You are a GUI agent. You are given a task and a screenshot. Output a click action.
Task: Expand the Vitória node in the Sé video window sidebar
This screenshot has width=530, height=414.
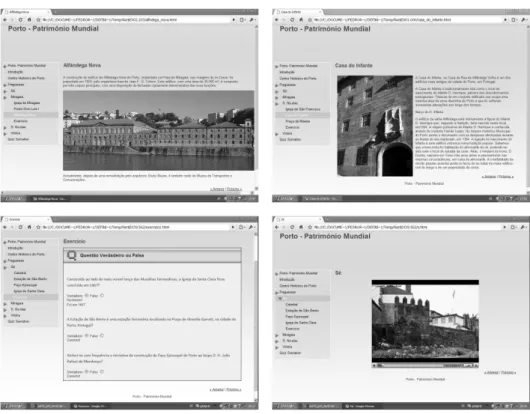coord(277,347)
